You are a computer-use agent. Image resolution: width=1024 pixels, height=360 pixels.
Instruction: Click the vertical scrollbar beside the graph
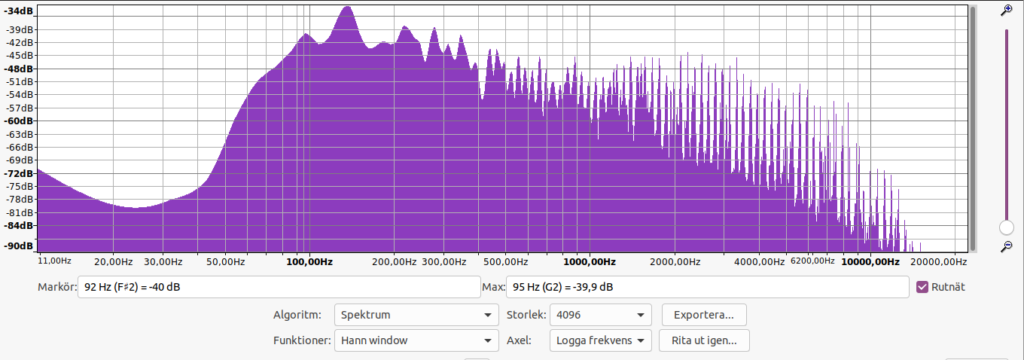(973, 128)
